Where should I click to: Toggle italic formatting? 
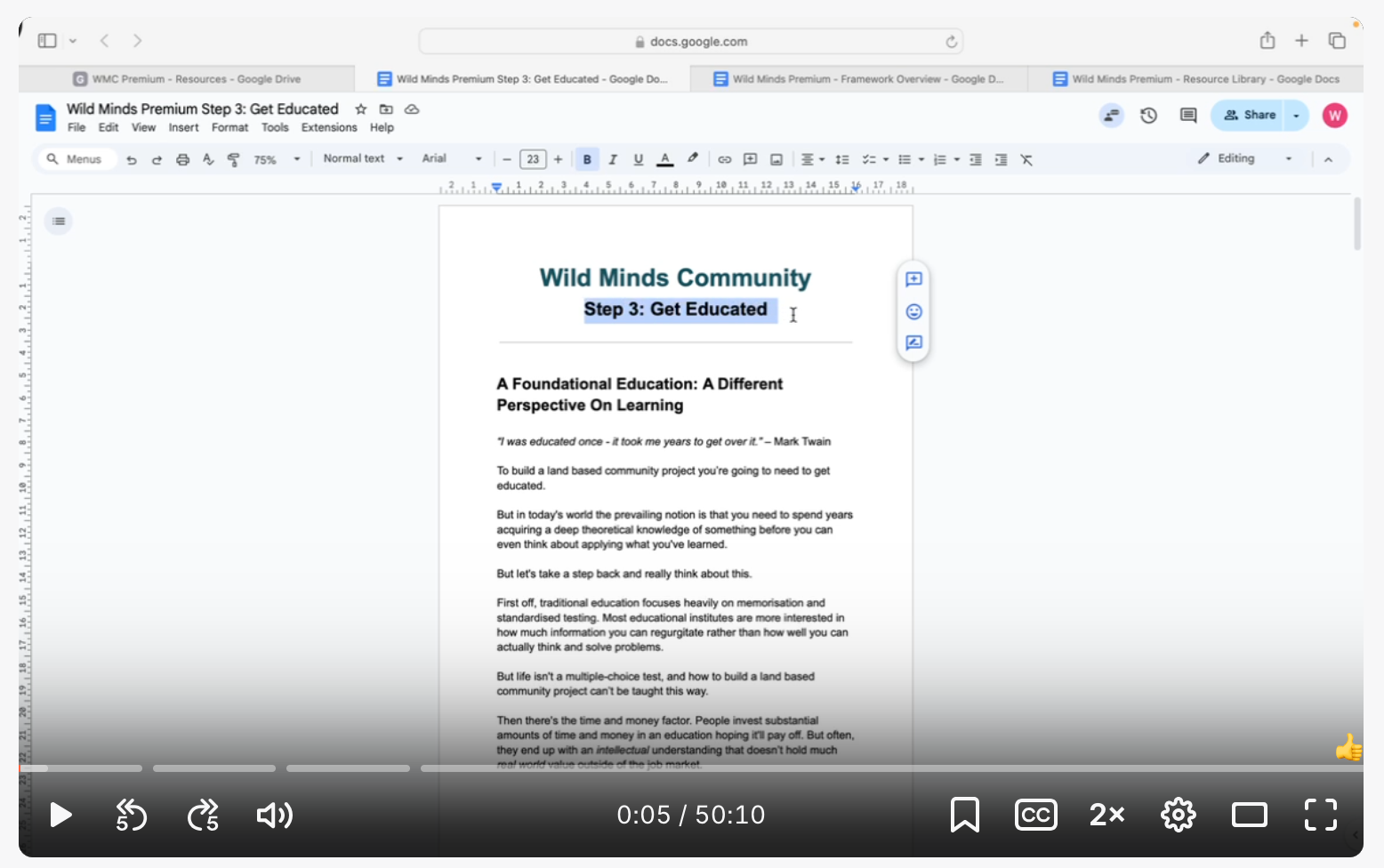click(x=613, y=160)
